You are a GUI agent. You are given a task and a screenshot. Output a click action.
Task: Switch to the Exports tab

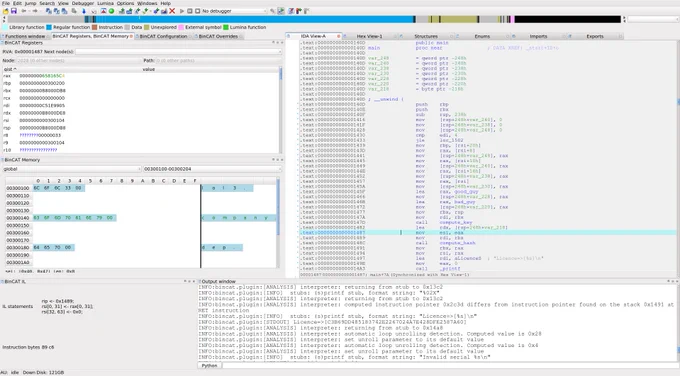[x=595, y=36]
